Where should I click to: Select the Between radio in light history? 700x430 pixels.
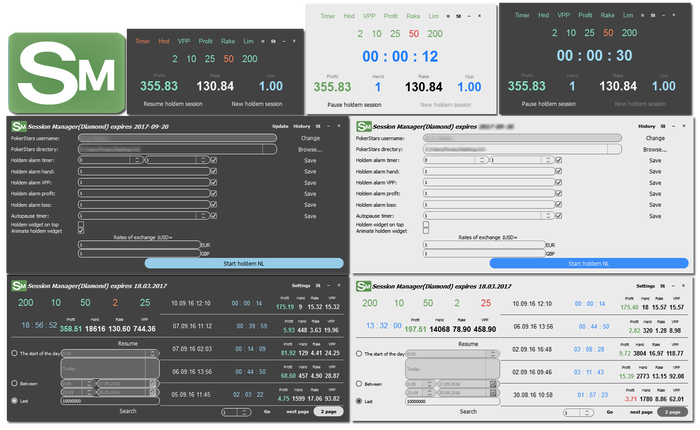359,384
